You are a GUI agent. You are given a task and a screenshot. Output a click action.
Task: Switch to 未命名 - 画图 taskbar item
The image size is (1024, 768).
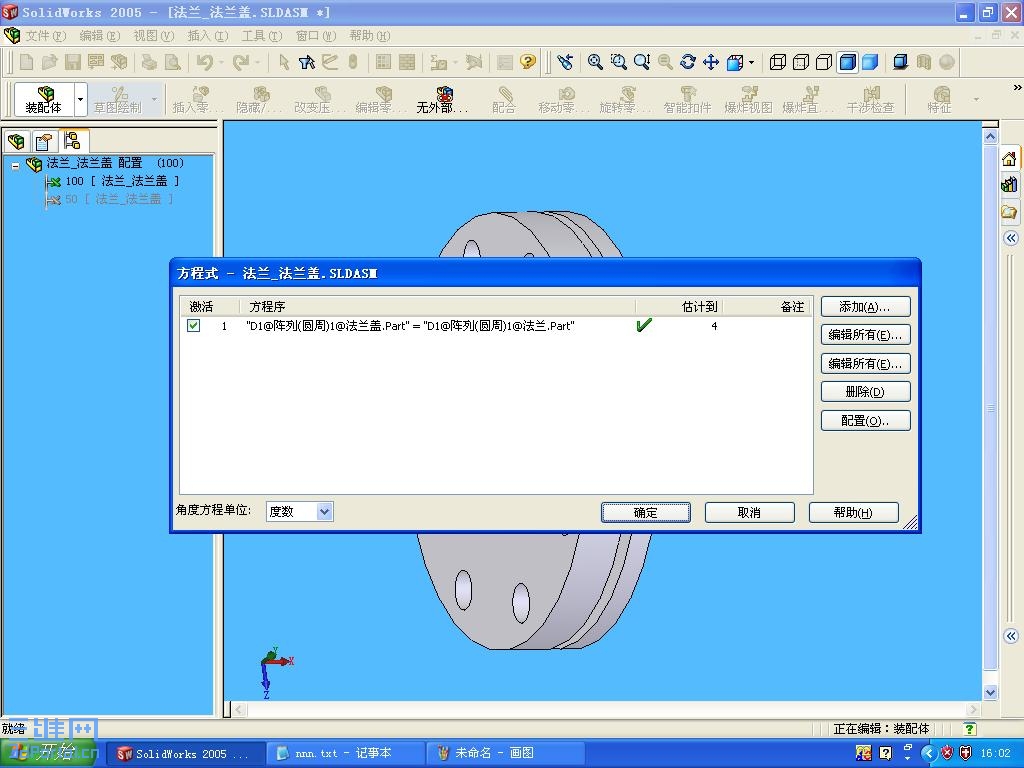(504, 753)
